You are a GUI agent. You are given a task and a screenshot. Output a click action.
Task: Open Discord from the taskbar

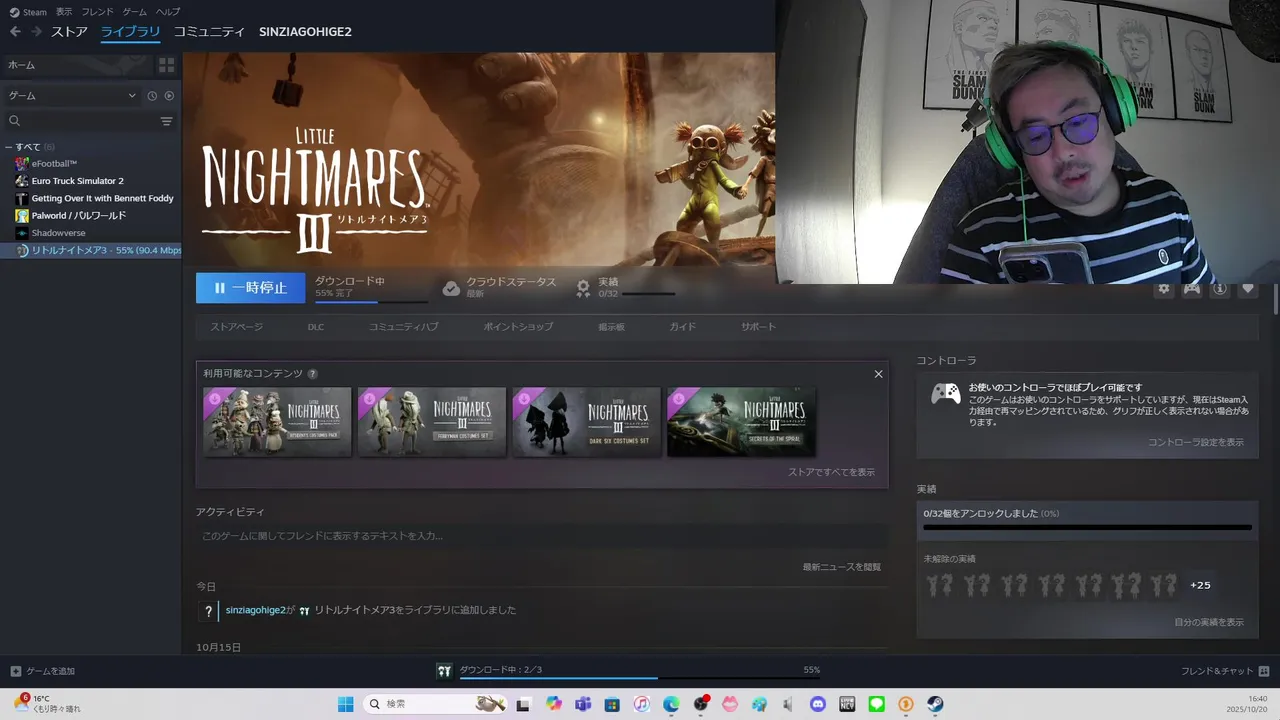click(x=818, y=704)
